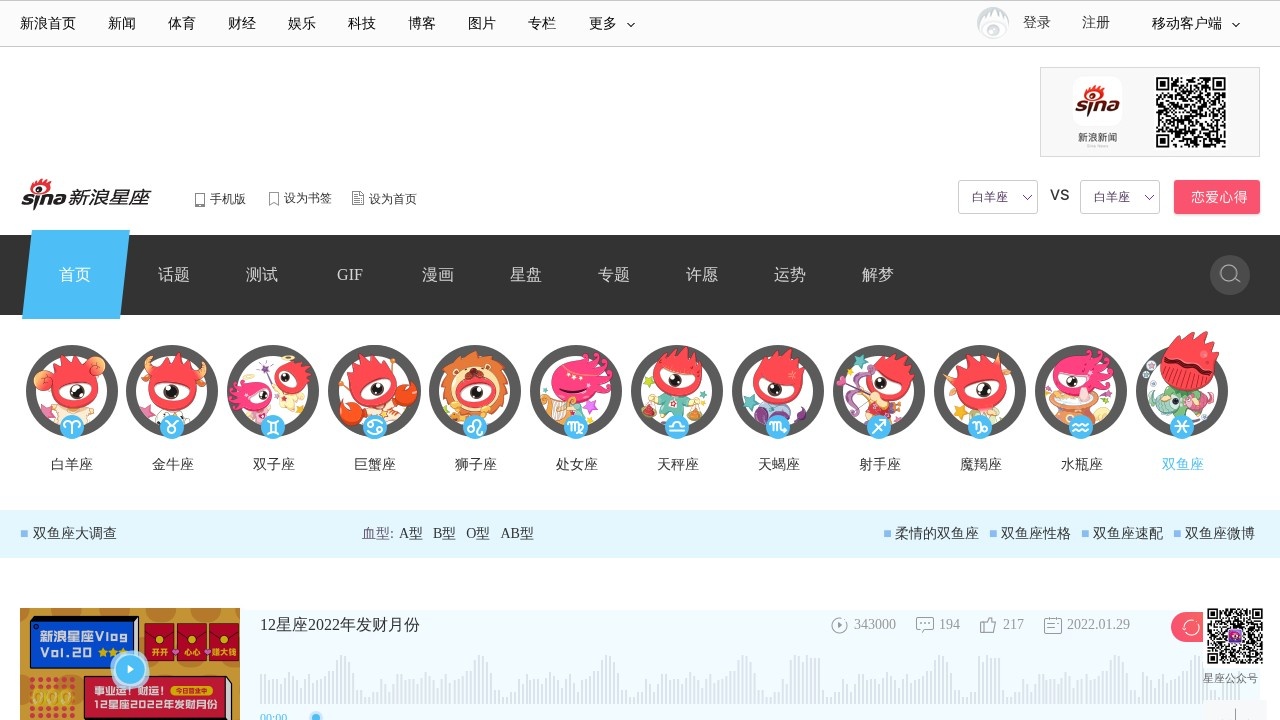This screenshot has width=1280, height=720.
Task: Switch to the 运势 navigation tab
Action: coord(789,275)
